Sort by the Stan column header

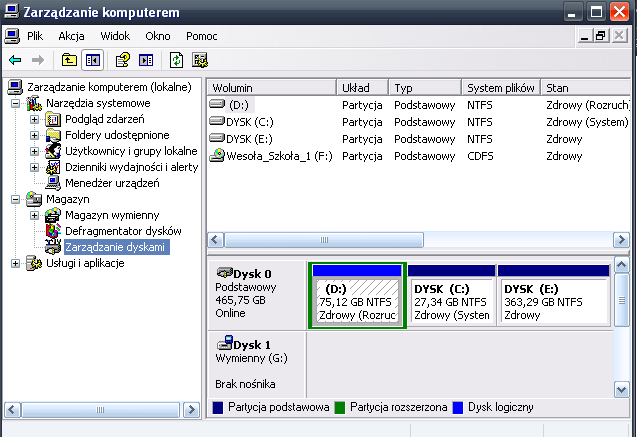click(x=586, y=88)
